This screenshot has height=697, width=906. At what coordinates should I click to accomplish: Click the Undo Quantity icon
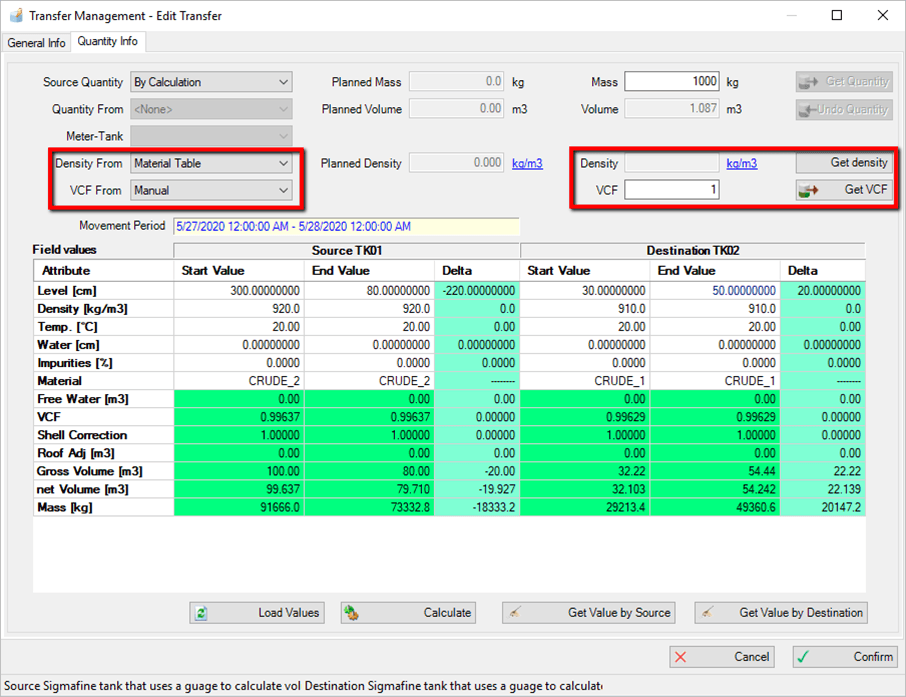808,110
